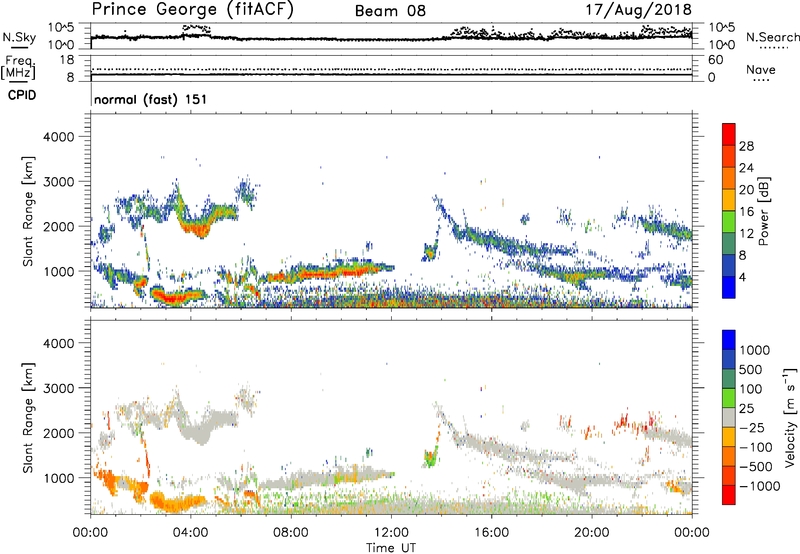This screenshot has height=554, width=800.
Task: Click the '12:00' time axis label
Action: tap(391, 533)
